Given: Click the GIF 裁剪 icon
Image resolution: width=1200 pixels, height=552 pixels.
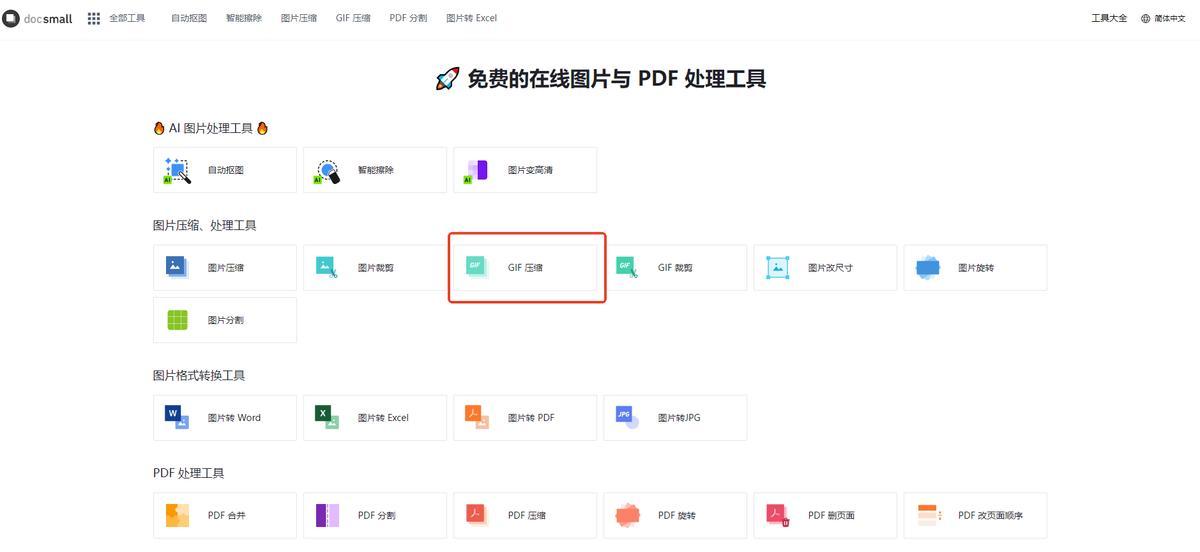Looking at the screenshot, I should pos(627,267).
